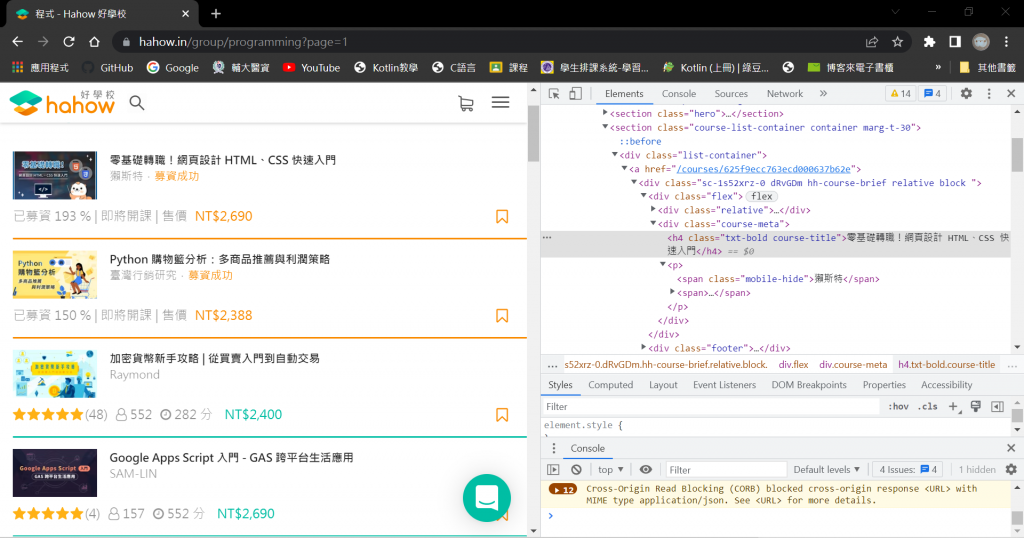Image resolution: width=1024 pixels, height=538 pixels.
Task: Show more DevTools tabs chevron
Action: coord(823,94)
